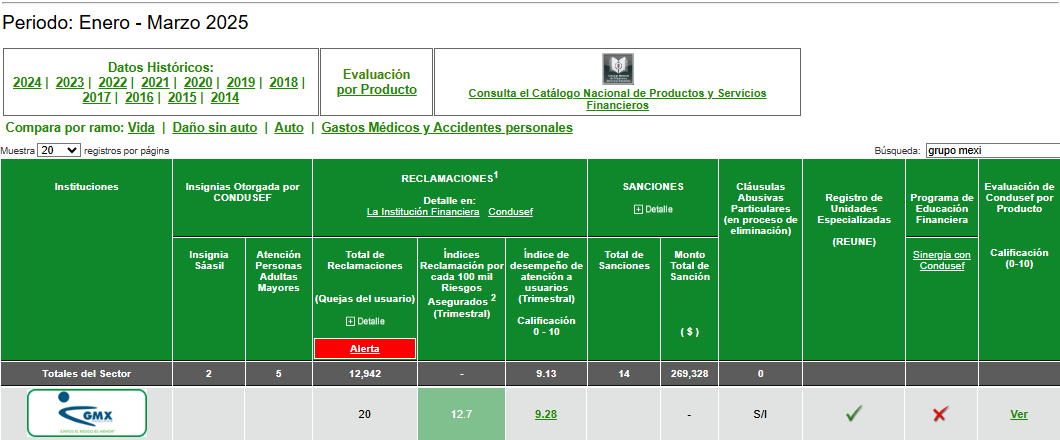
Task: Click the Catálogo Nacional book logo icon
Action: pos(618,69)
